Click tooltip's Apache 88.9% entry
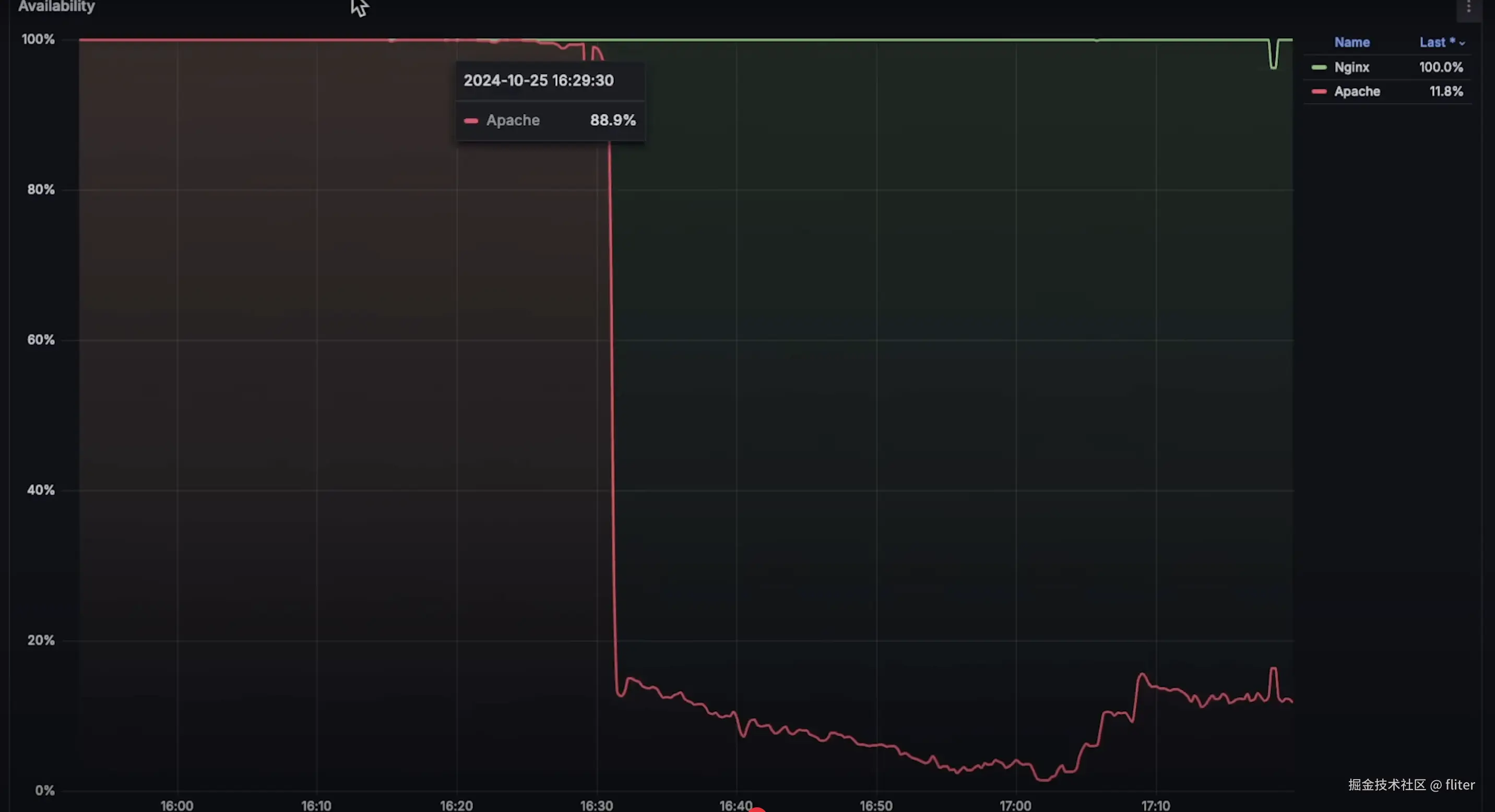This screenshot has width=1495, height=812. pos(549,121)
